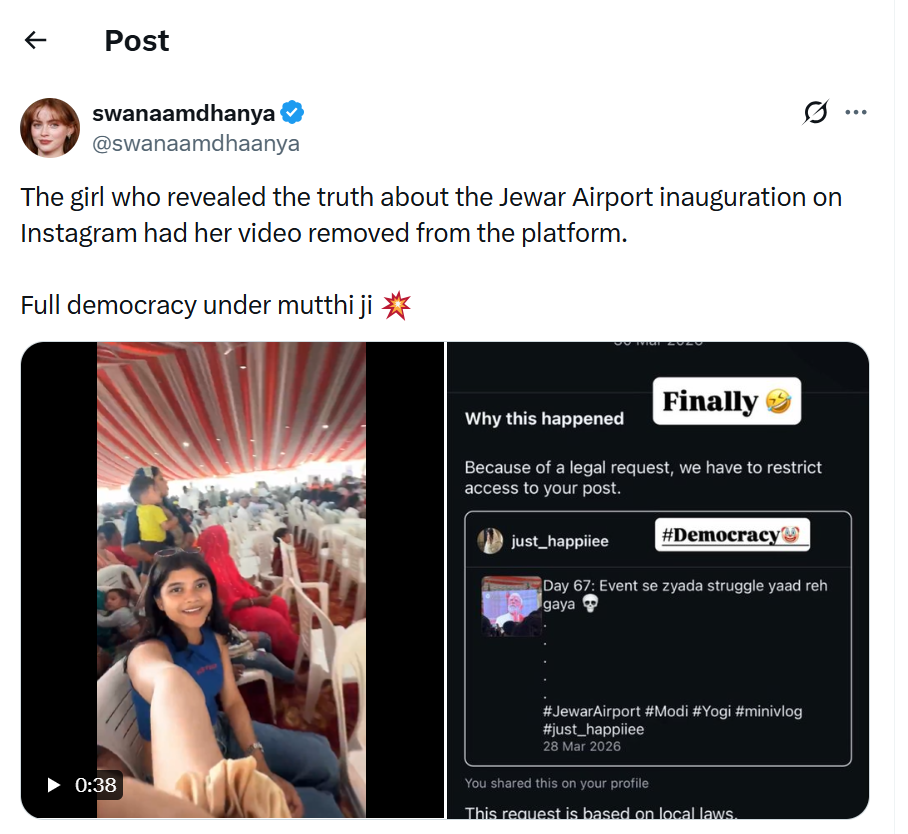The width and height of the screenshot is (908, 834).
Task: Open the Grok slashed-circle icon
Action: pos(815,113)
